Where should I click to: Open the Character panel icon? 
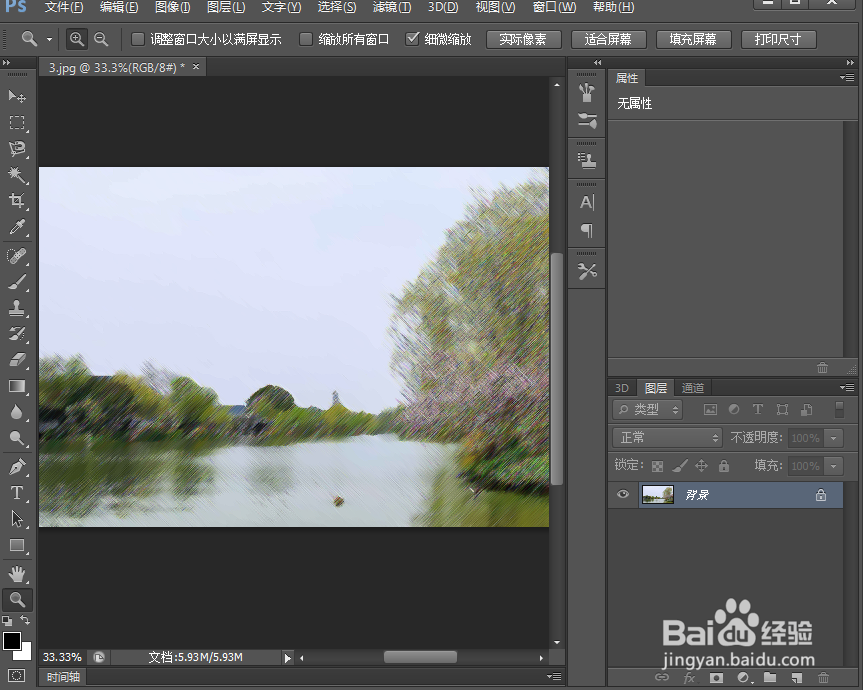coord(586,203)
